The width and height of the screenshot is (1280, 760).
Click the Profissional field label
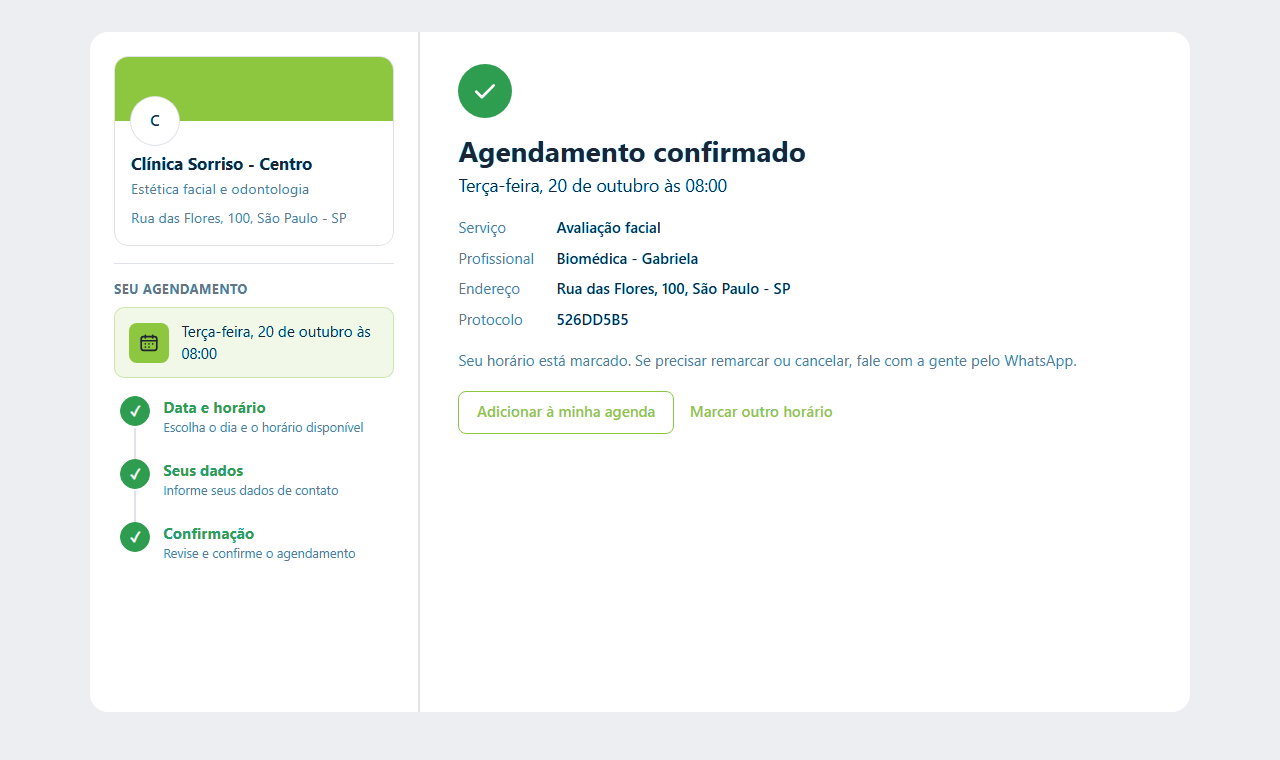tap(496, 259)
